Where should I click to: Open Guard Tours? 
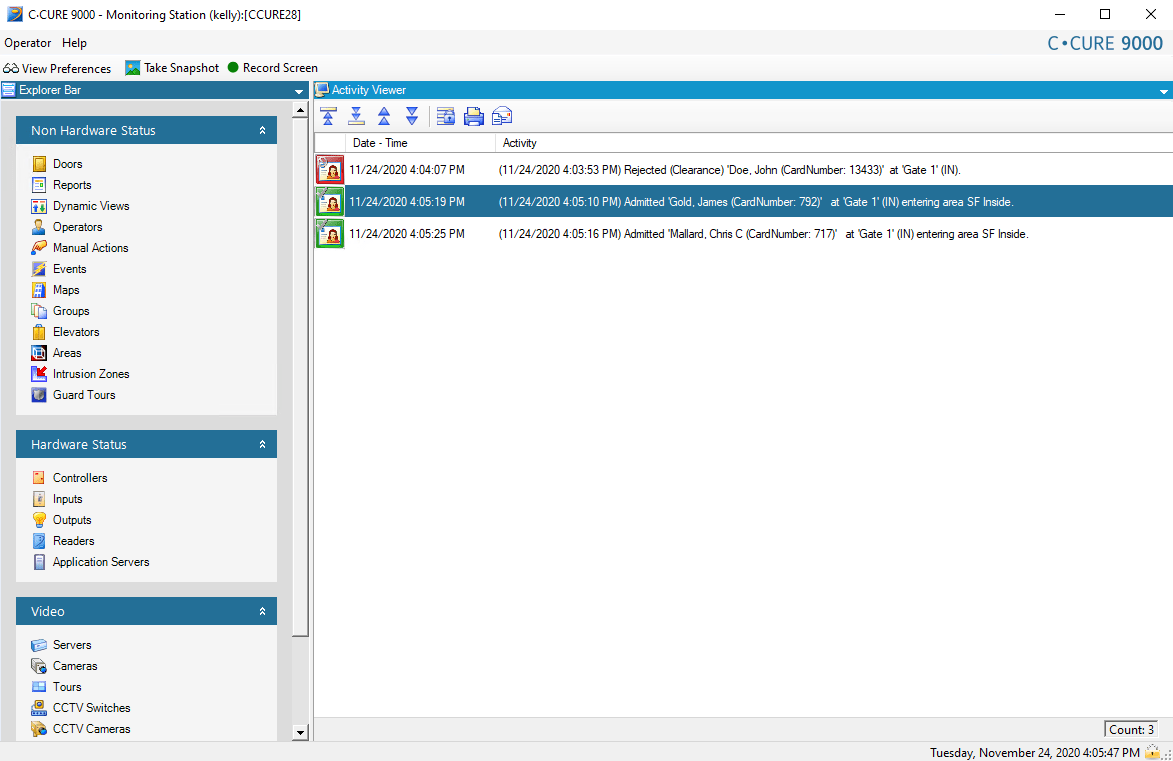pyautogui.click(x=84, y=394)
